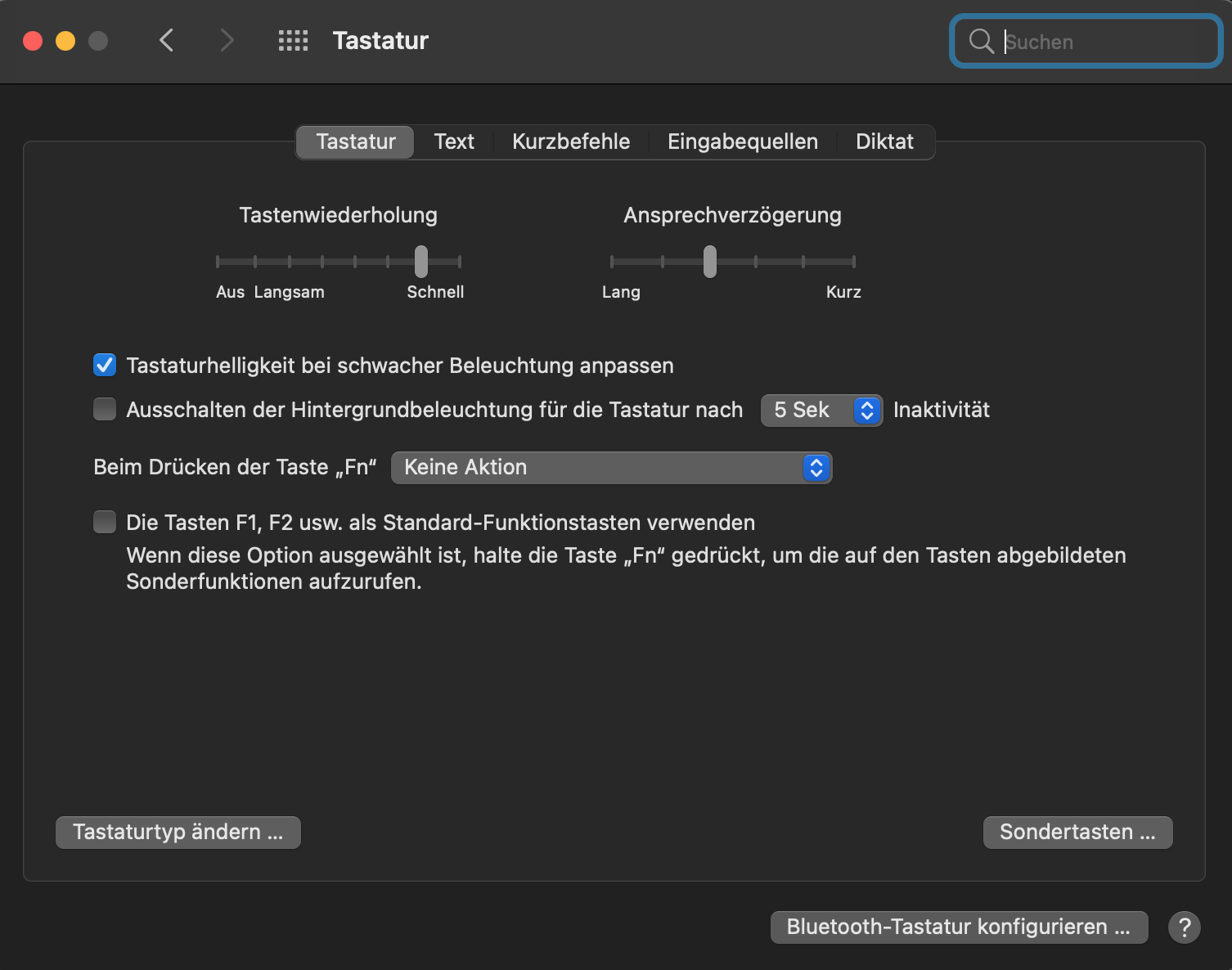
Task: Click the forward chevron arrow
Action: pyautogui.click(x=227, y=40)
